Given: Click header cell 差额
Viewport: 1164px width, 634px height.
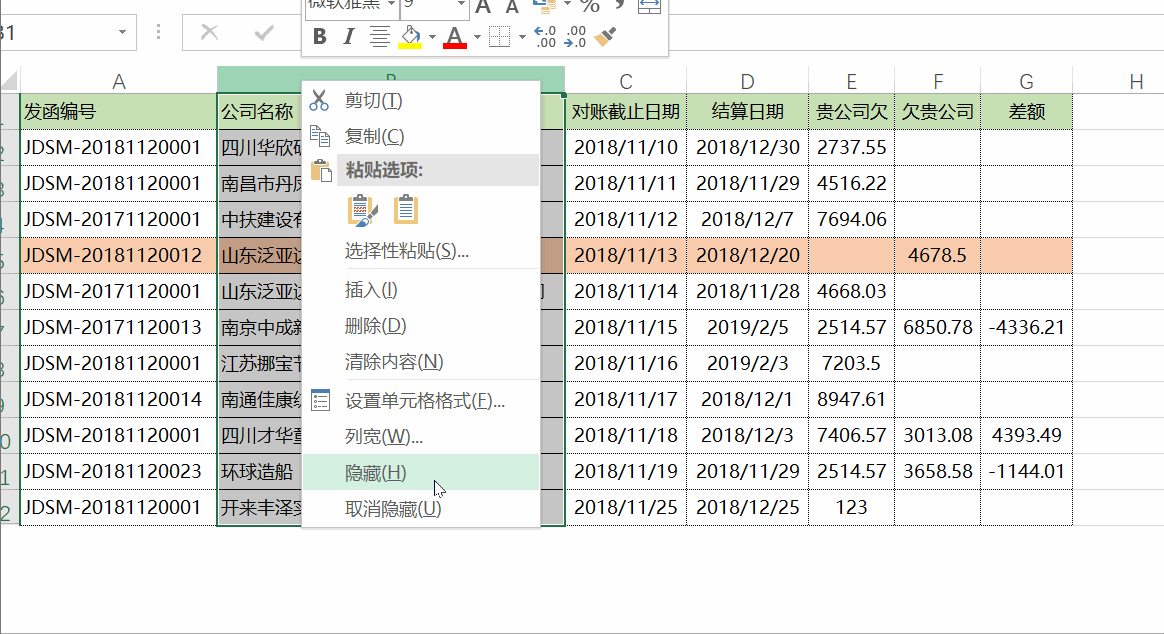Looking at the screenshot, I should (1027, 112).
